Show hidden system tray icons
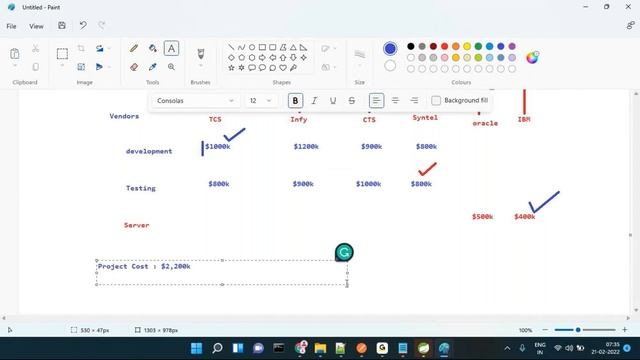640x360 pixels. (507, 348)
